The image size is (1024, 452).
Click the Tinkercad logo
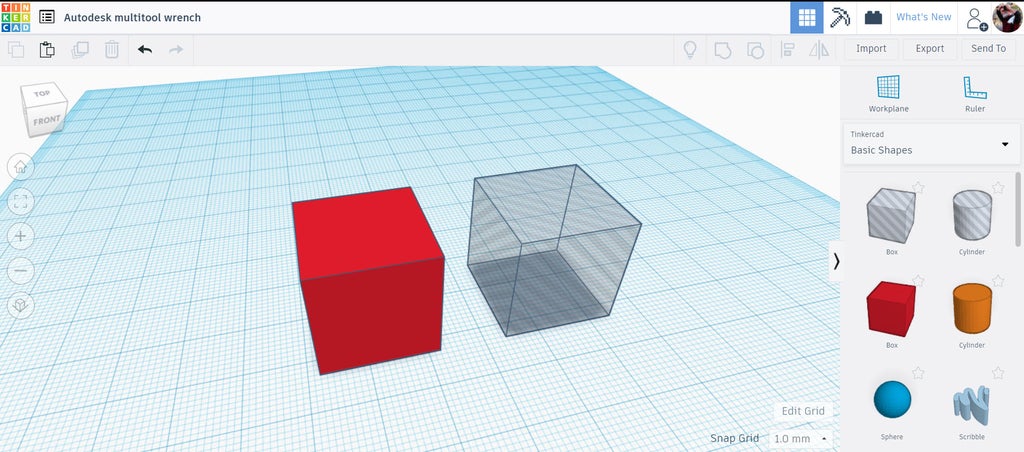pos(15,17)
